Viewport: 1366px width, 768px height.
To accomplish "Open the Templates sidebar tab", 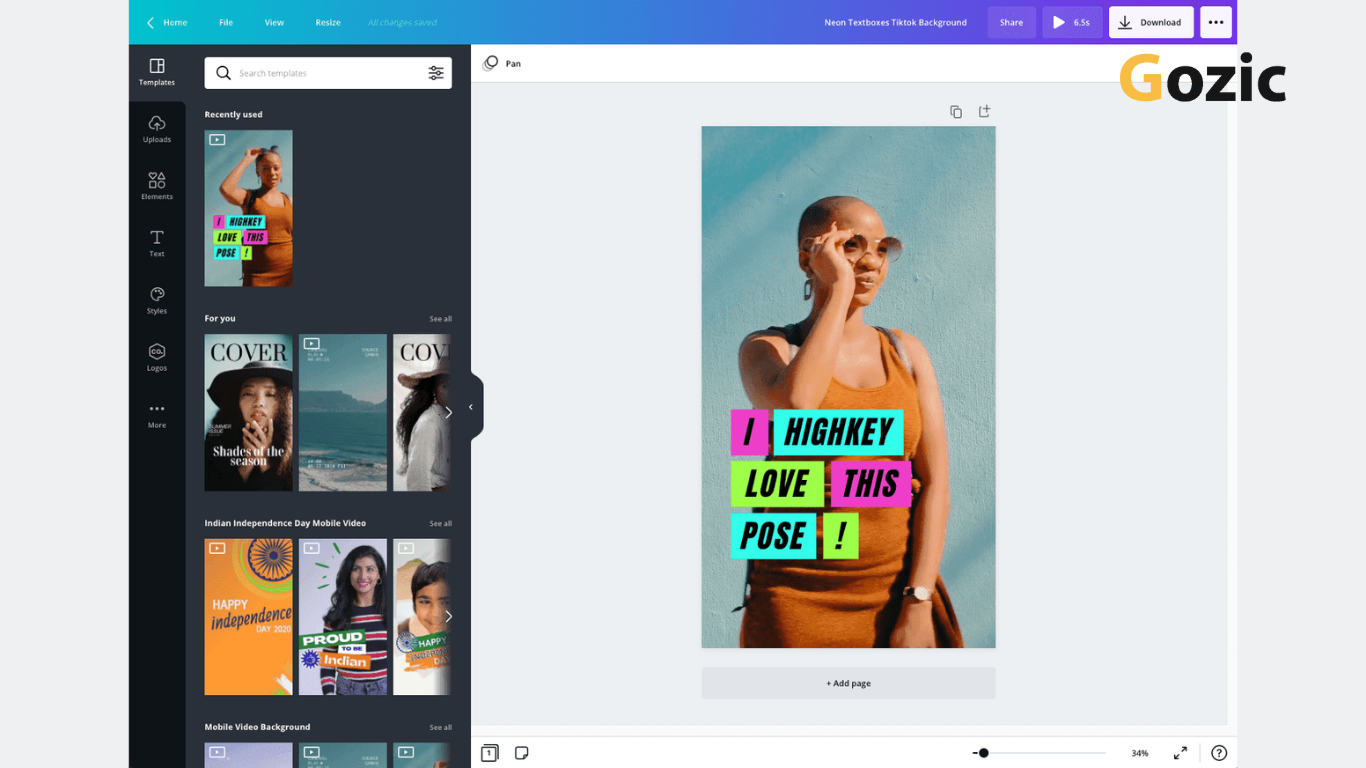I will [x=157, y=72].
